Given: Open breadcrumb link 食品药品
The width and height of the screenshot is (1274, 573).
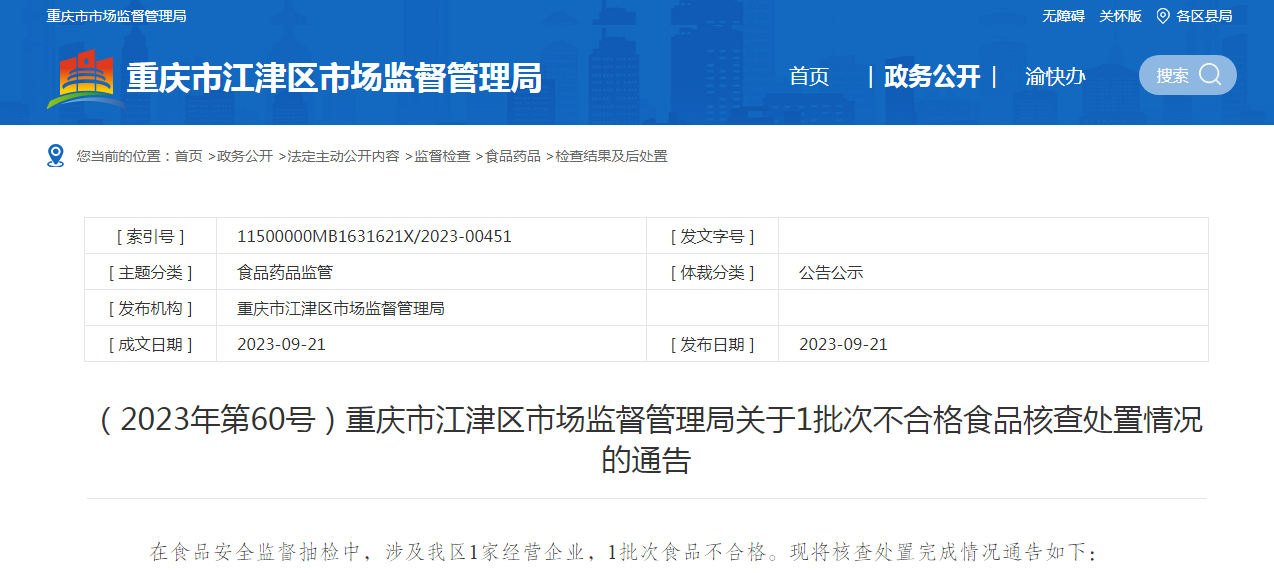Looking at the screenshot, I should (x=513, y=156).
